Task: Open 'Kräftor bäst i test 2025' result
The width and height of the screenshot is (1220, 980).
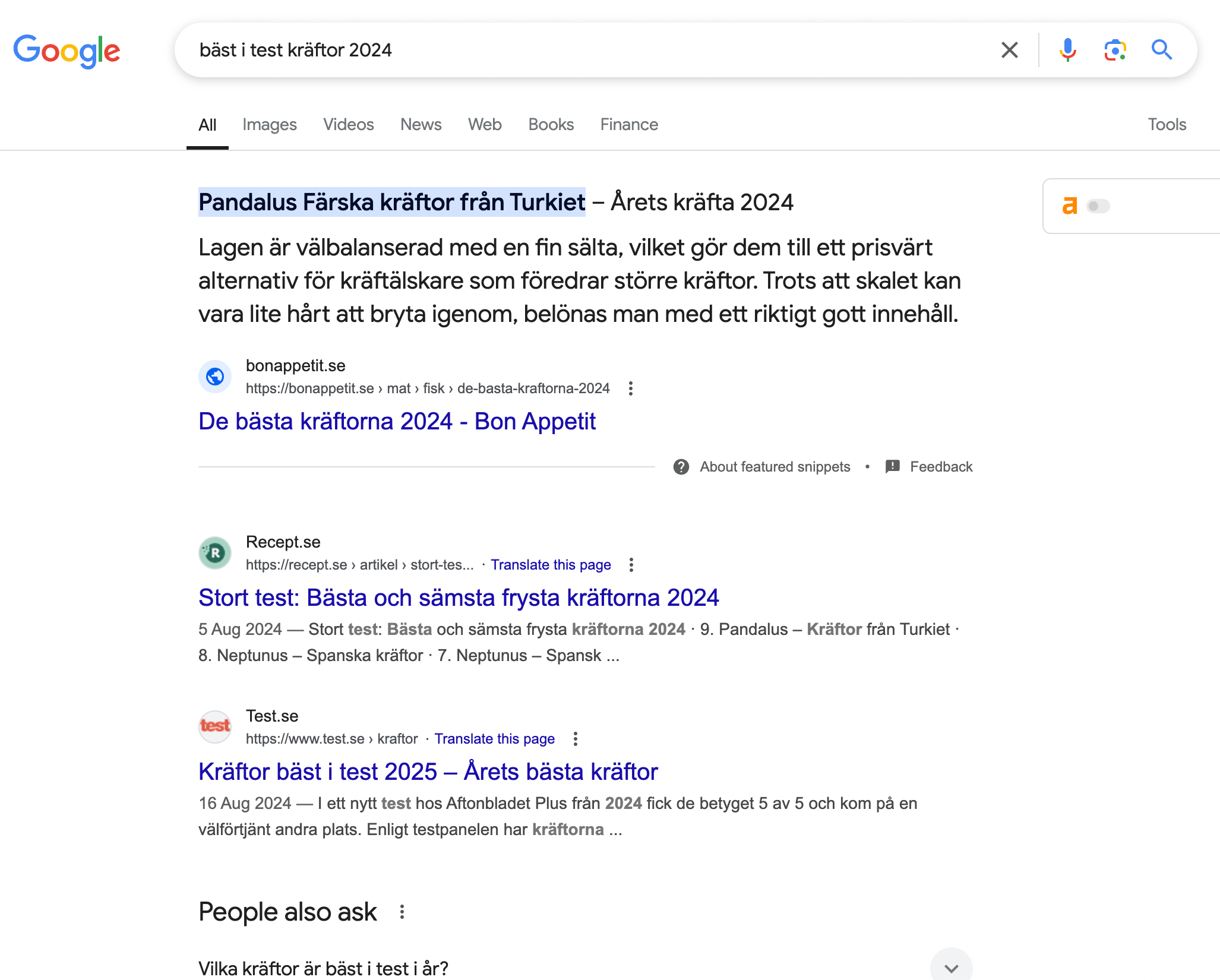Action: click(428, 772)
